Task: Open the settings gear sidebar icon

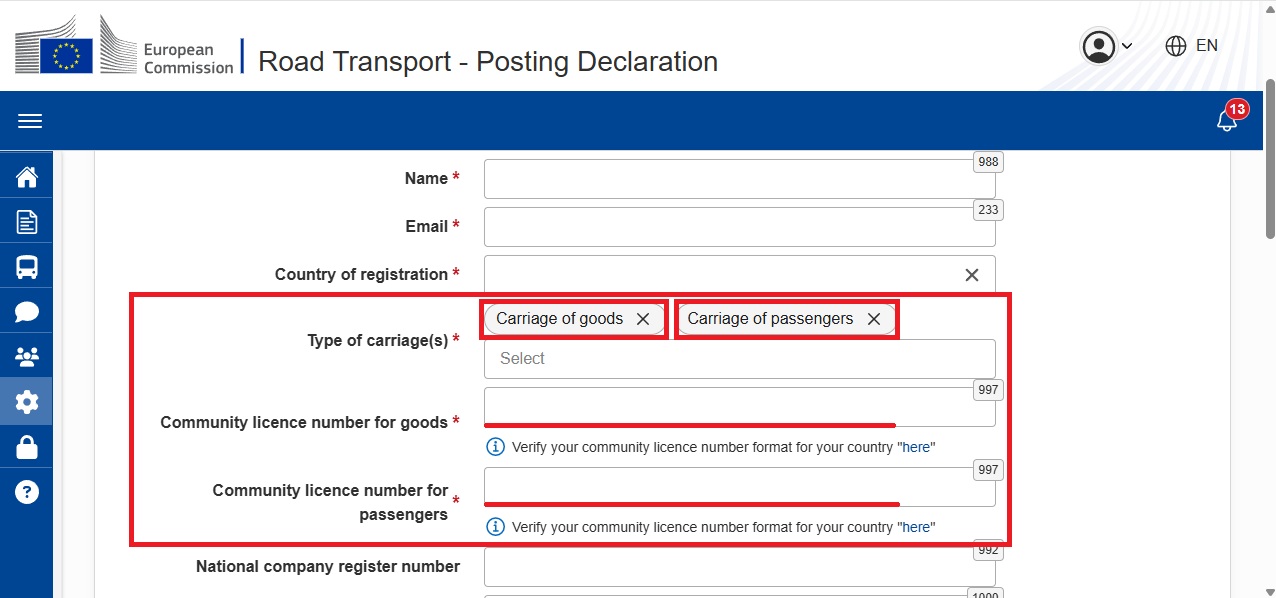Action: [27, 402]
